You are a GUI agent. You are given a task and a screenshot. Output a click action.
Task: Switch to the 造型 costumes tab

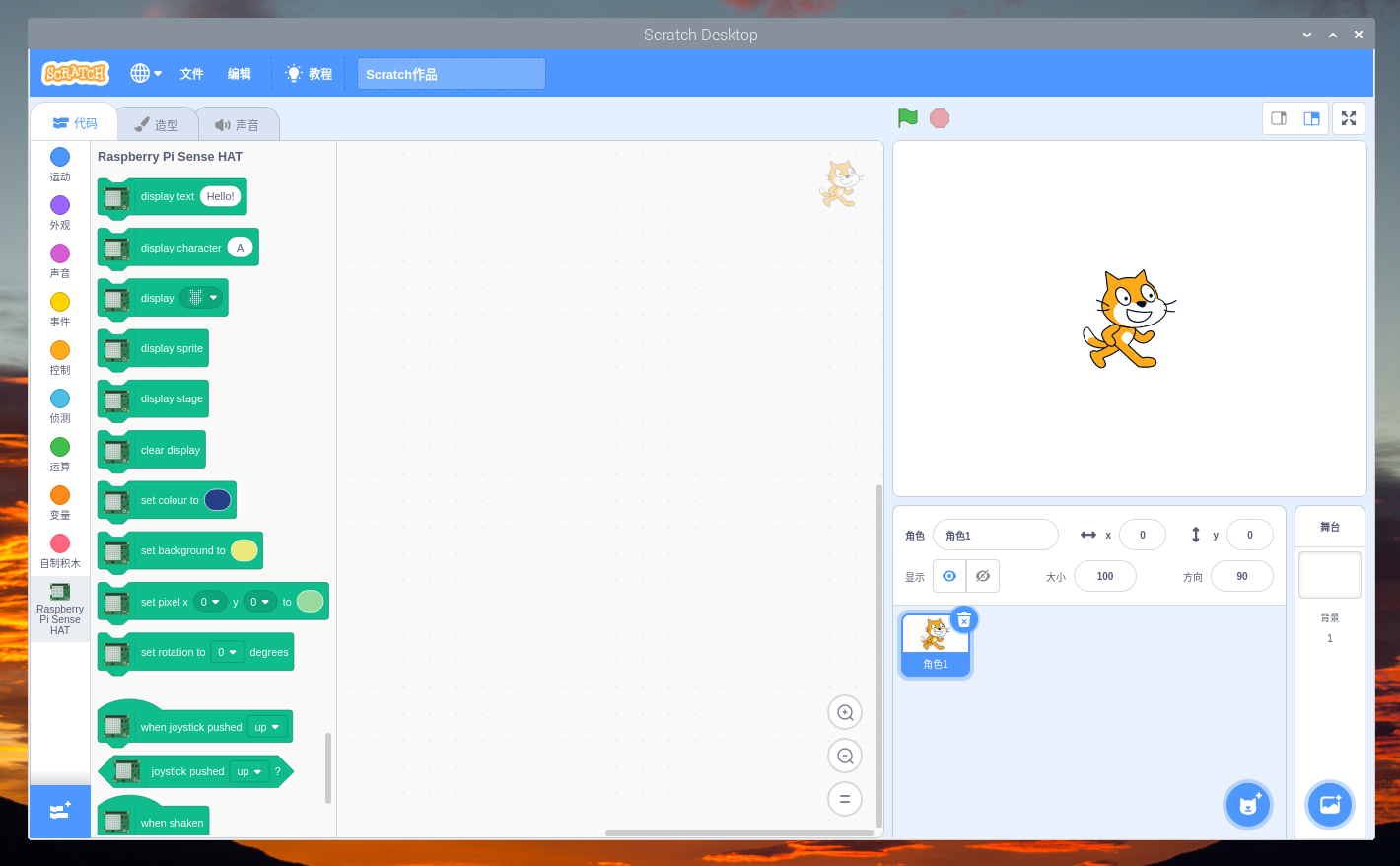pyautogui.click(x=157, y=125)
